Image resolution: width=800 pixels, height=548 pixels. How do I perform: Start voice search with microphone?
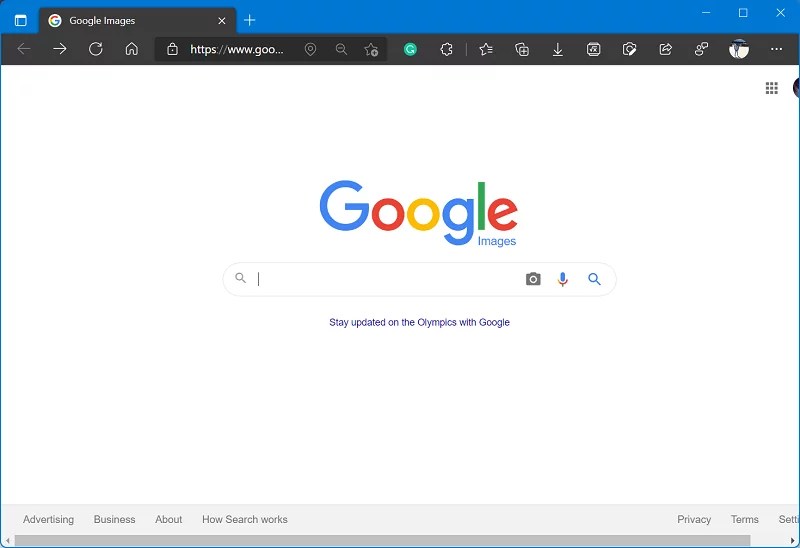coord(562,279)
